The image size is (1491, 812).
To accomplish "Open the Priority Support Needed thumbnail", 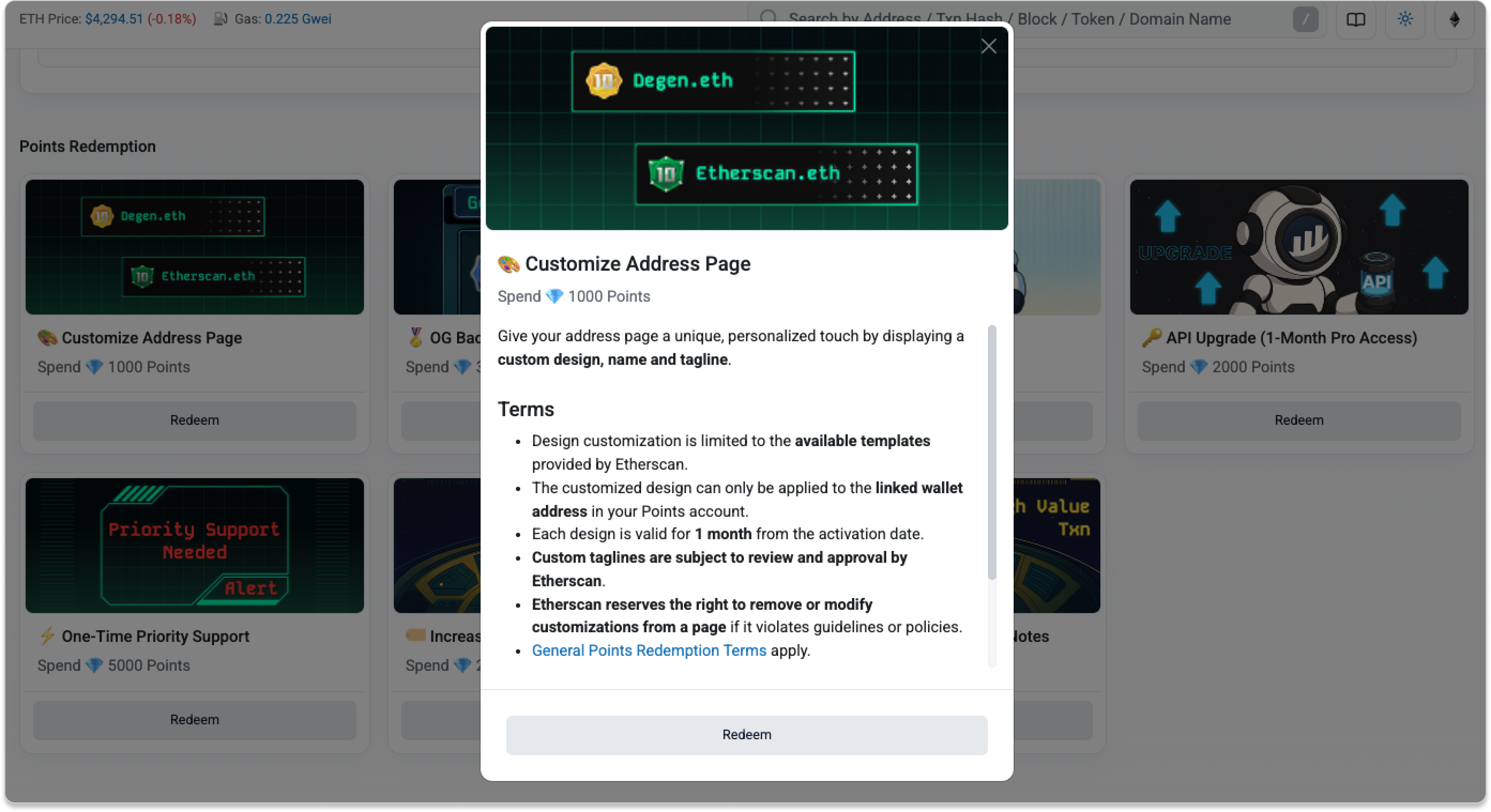I will [194, 546].
